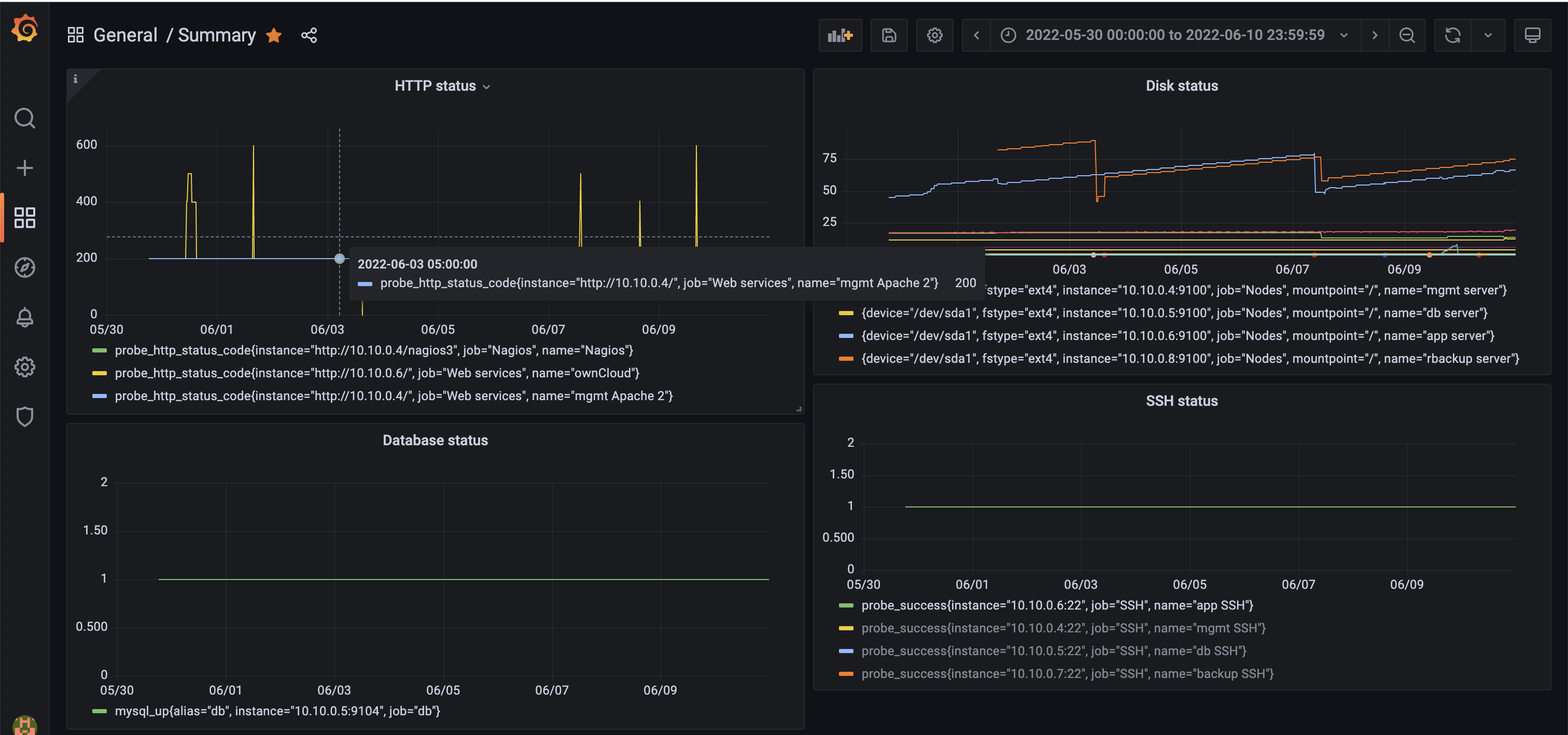Toggle the star to unfavorite the dashboard
This screenshot has width=1568, height=735.
274,35
